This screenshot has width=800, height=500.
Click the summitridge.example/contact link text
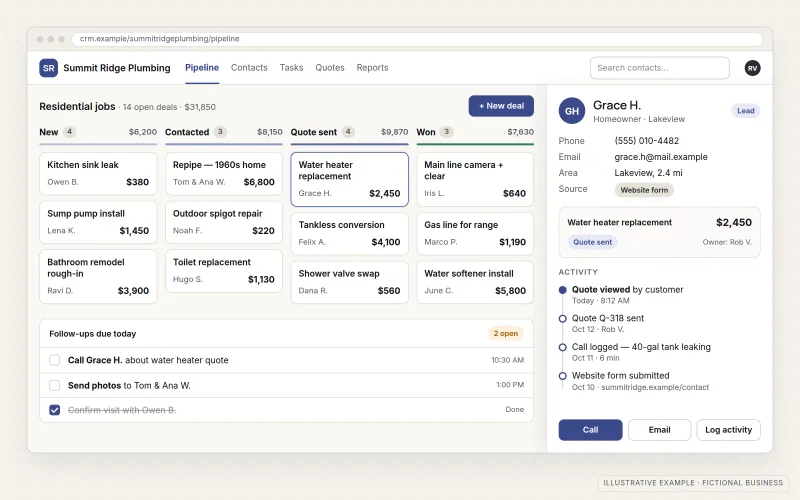[655, 387]
